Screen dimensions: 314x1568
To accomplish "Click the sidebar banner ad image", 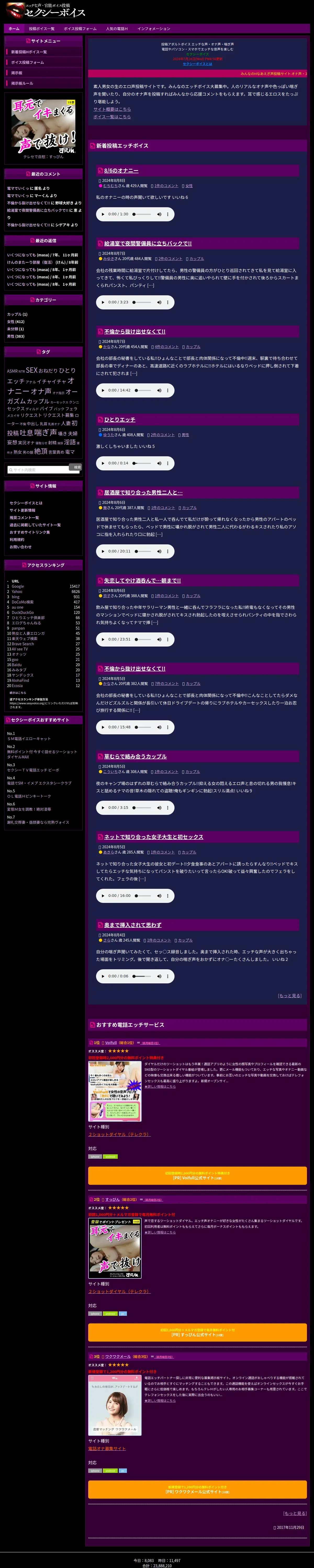I will tap(43, 126).
